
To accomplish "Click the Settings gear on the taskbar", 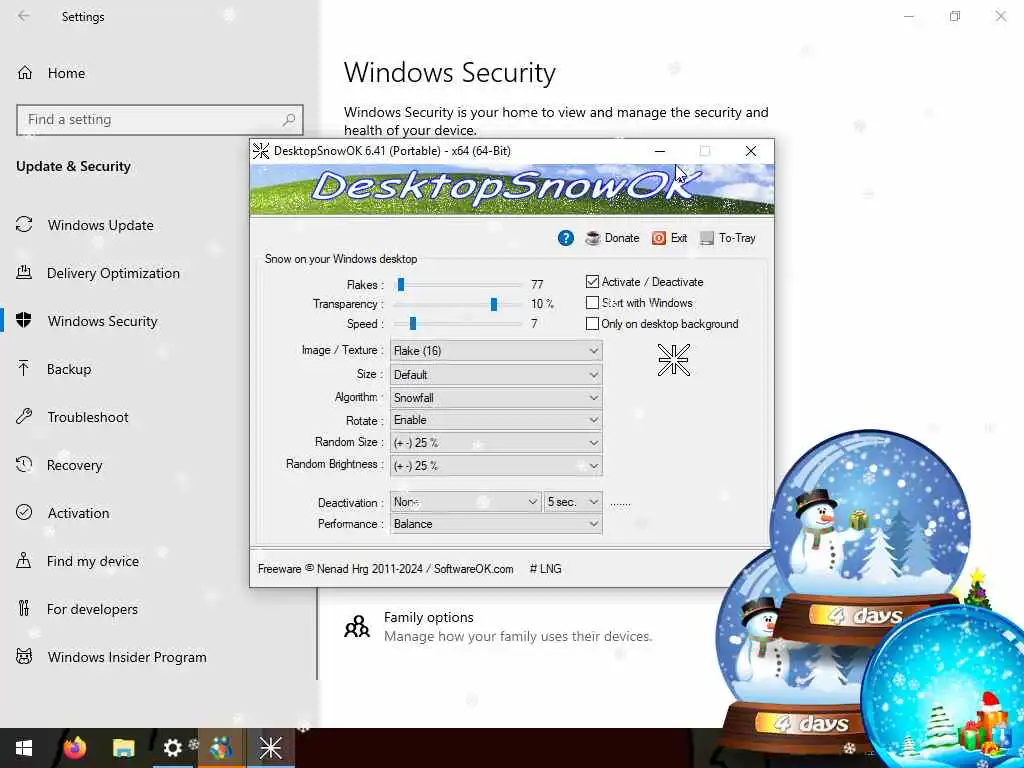I will click(x=172, y=748).
